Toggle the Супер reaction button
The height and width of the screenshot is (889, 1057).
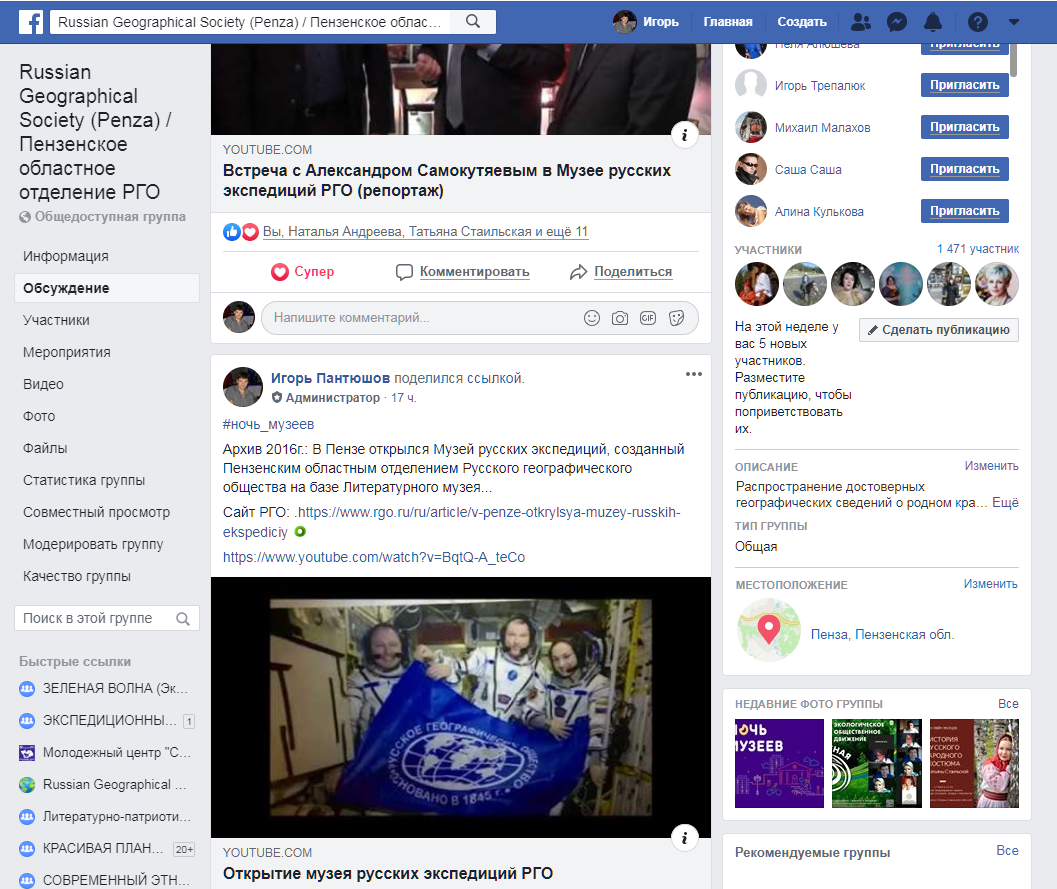[302, 272]
